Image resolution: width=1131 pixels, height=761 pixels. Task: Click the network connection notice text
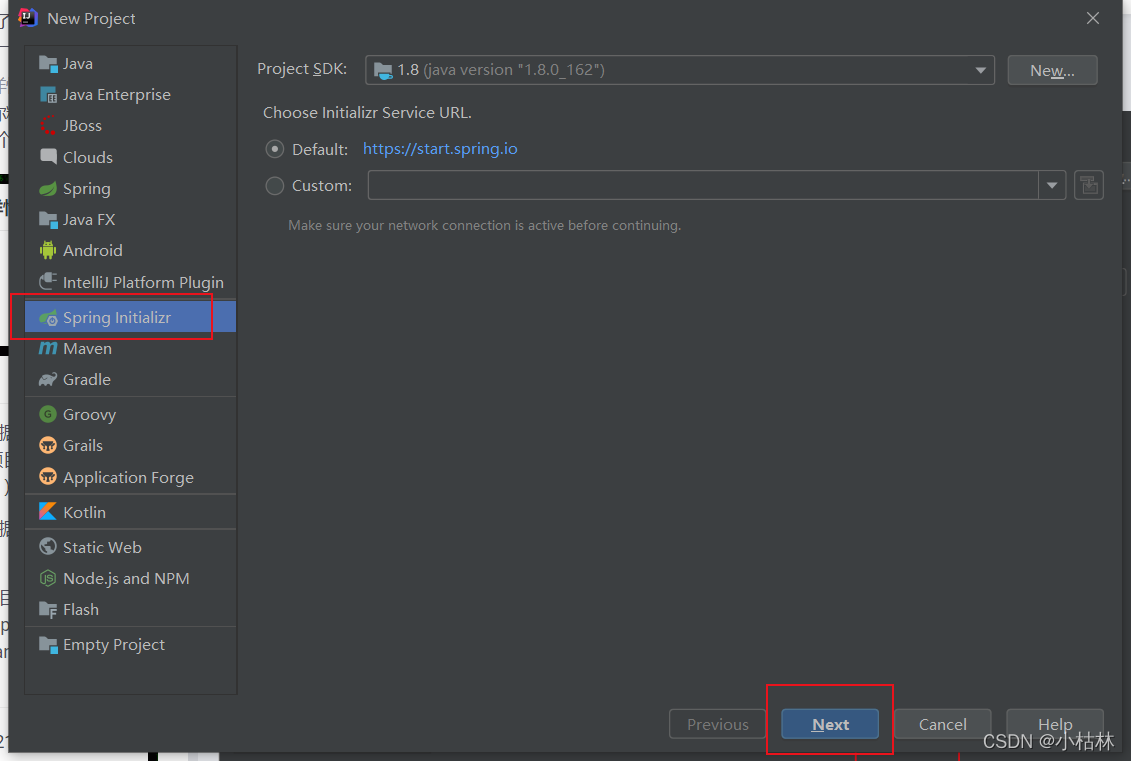point(485,225)
